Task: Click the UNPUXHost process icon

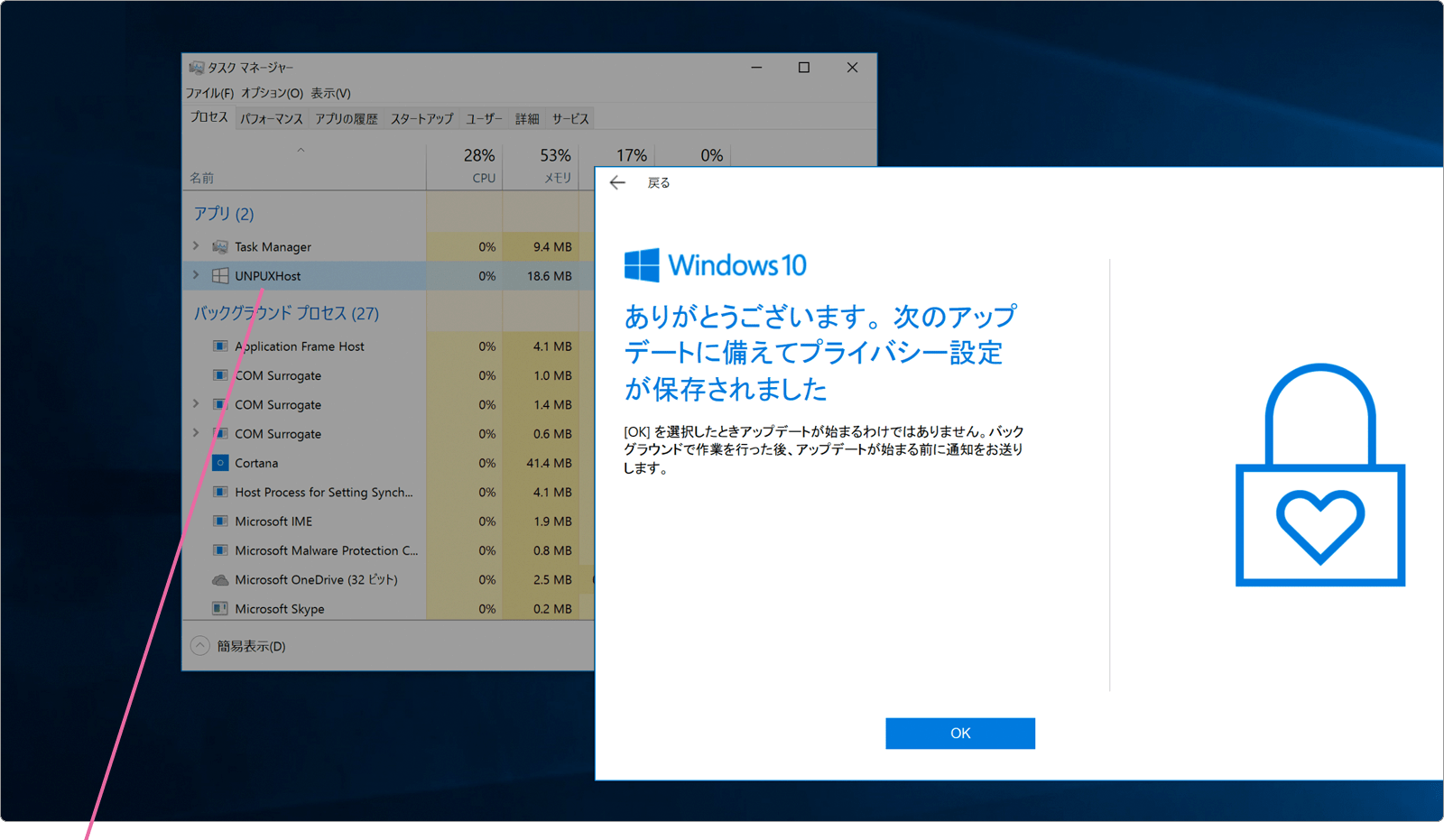Action: (x=220, y=275)
